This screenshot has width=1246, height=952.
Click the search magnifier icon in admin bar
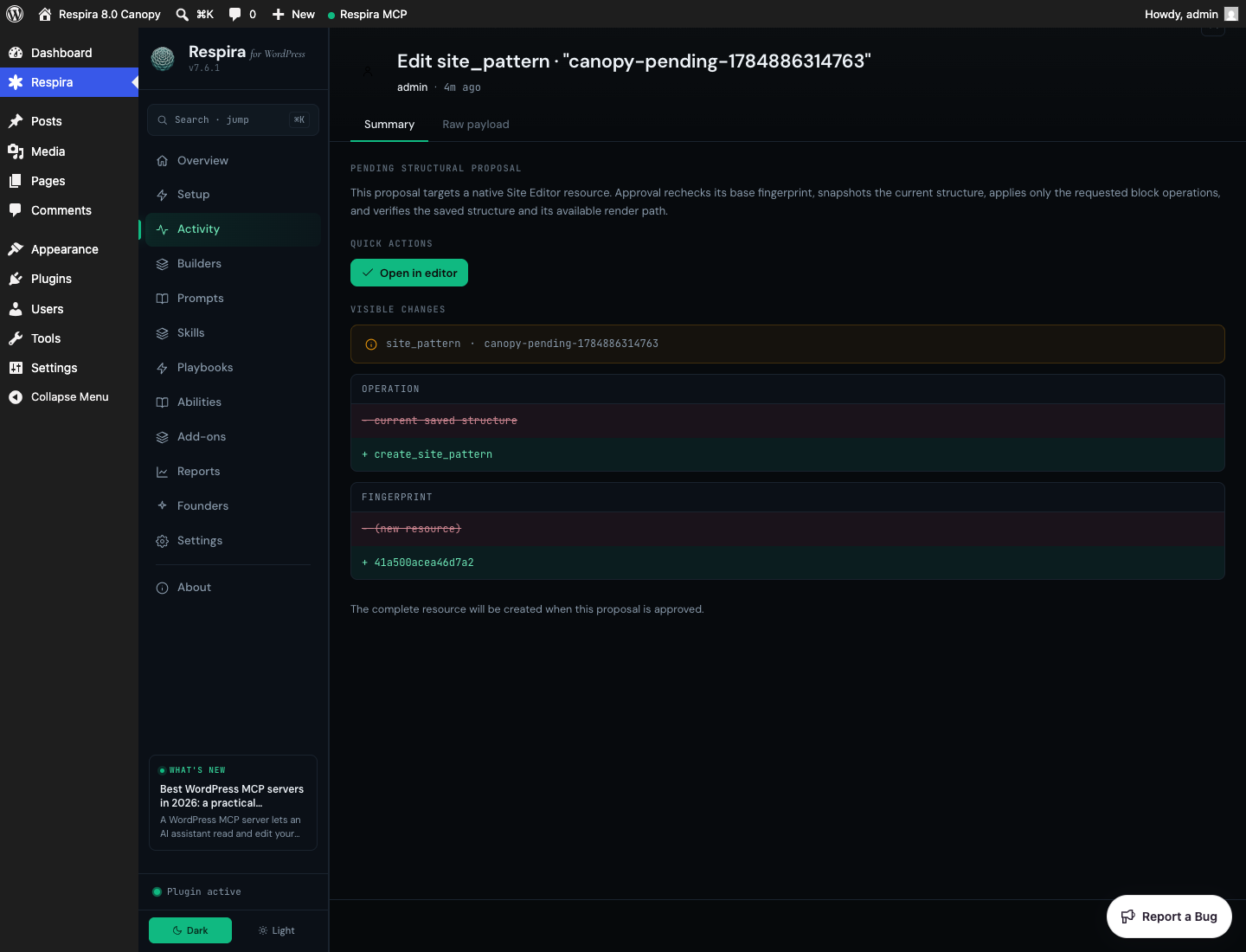182,14
